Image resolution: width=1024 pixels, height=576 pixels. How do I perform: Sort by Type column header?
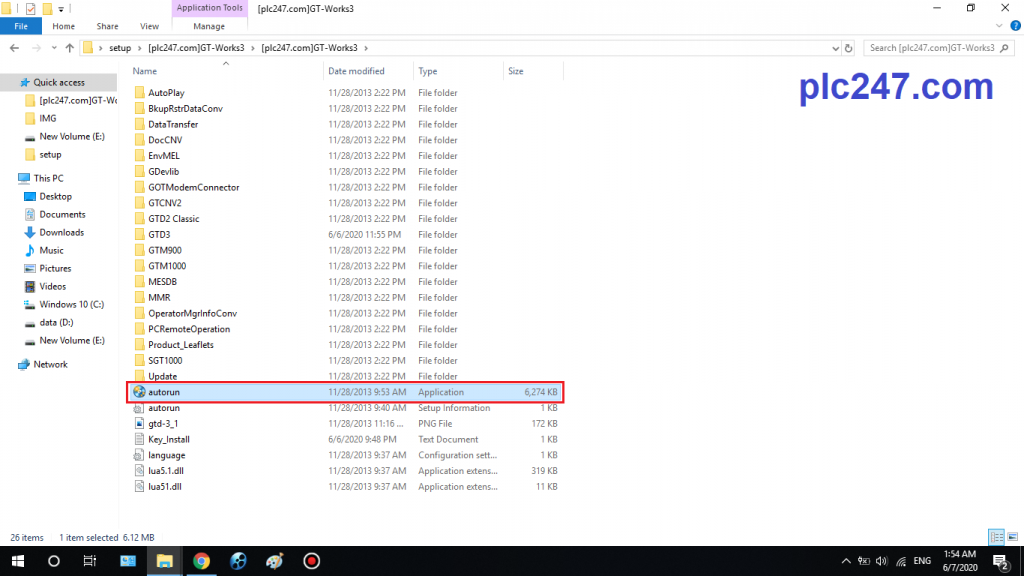coord(428,71)
